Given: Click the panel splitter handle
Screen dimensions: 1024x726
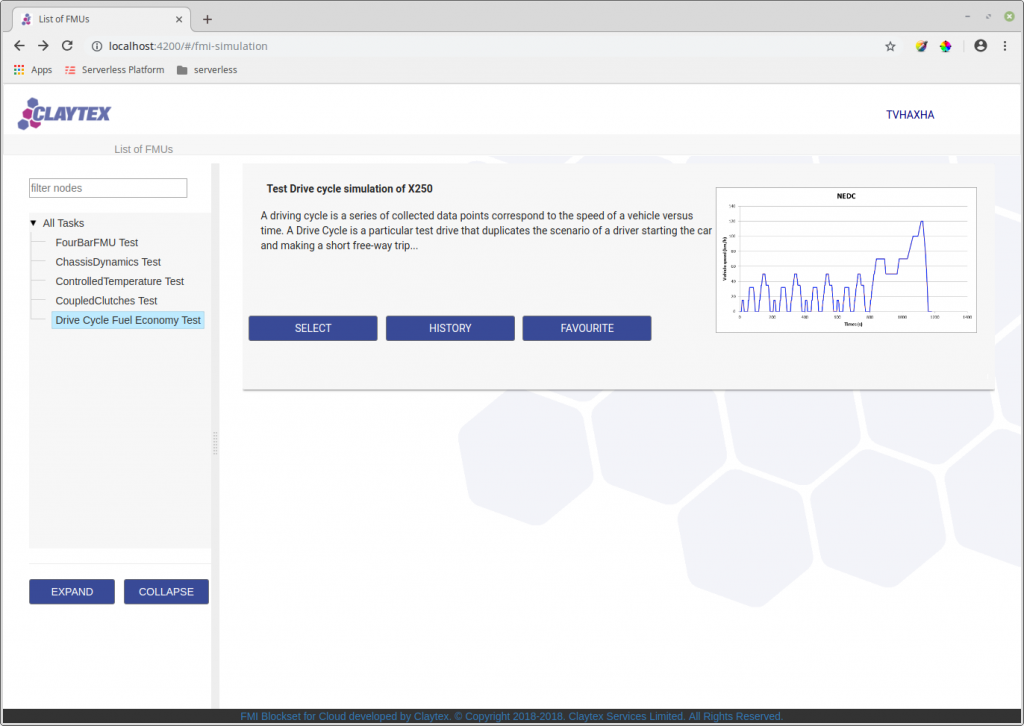Looking at the screenshot, I should 216,443.
